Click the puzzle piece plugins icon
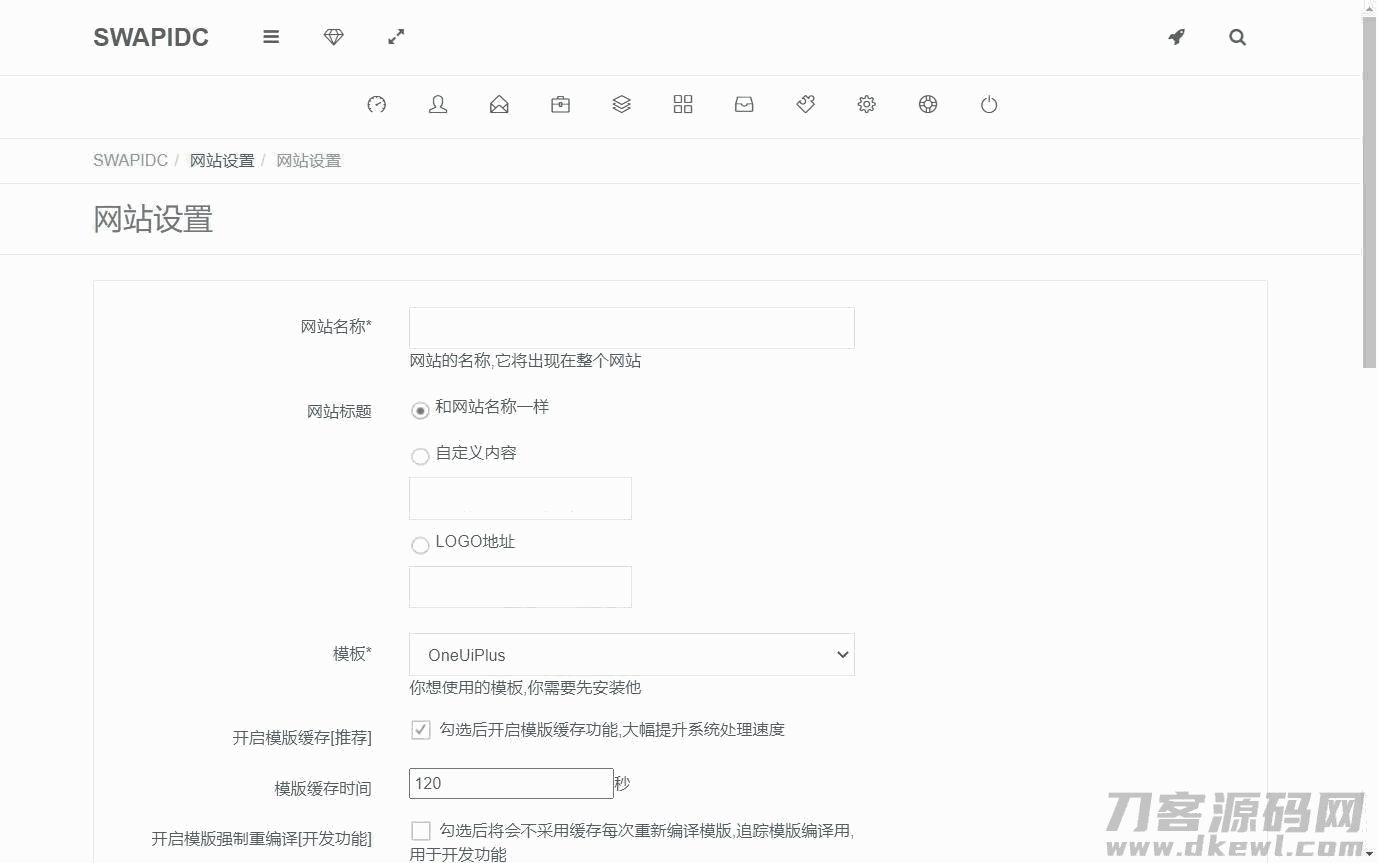1378x863 pixels. 805,104
